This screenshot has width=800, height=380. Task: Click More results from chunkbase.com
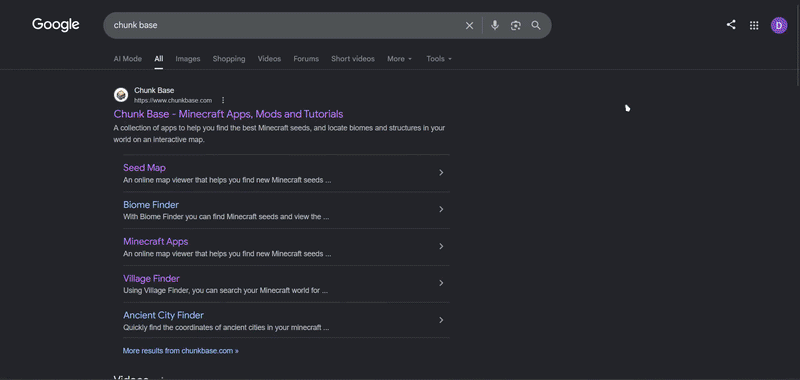(181, 351)
